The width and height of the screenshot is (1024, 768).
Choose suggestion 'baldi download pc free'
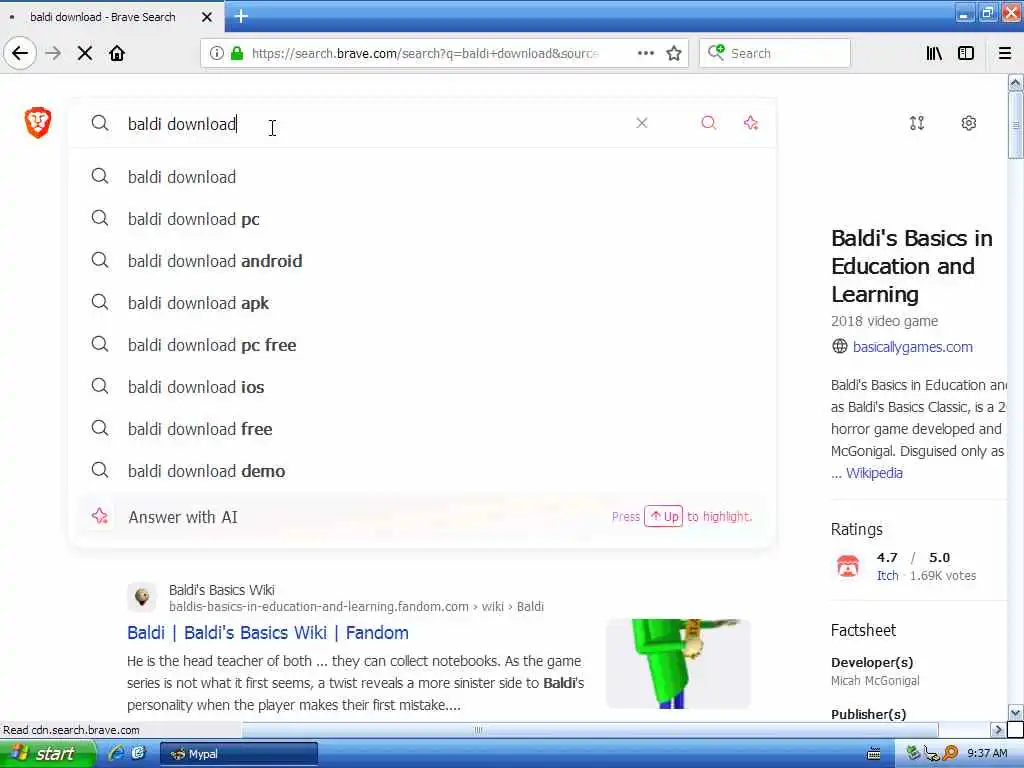point(423,345)
